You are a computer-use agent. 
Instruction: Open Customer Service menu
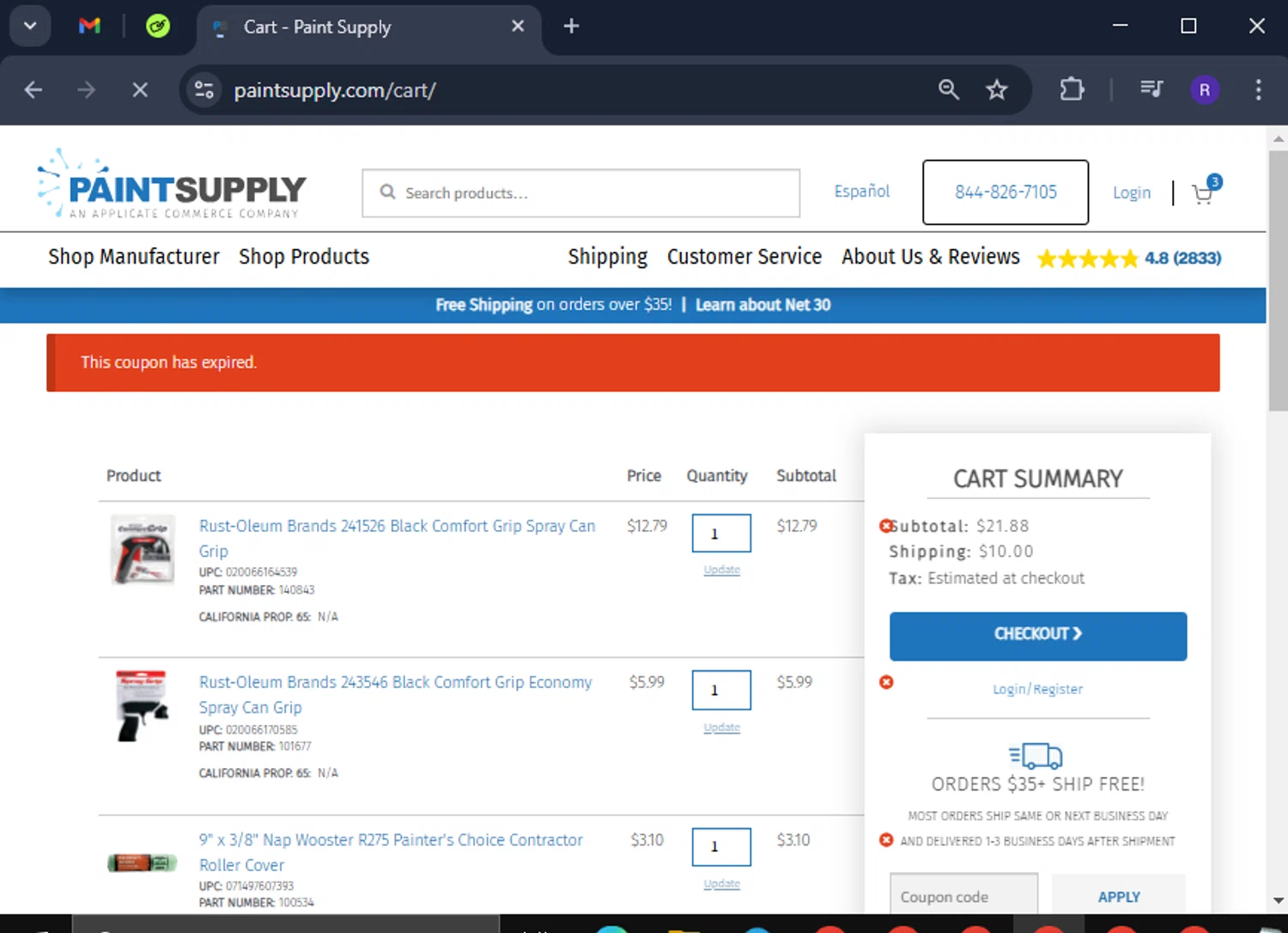(744, 256)
